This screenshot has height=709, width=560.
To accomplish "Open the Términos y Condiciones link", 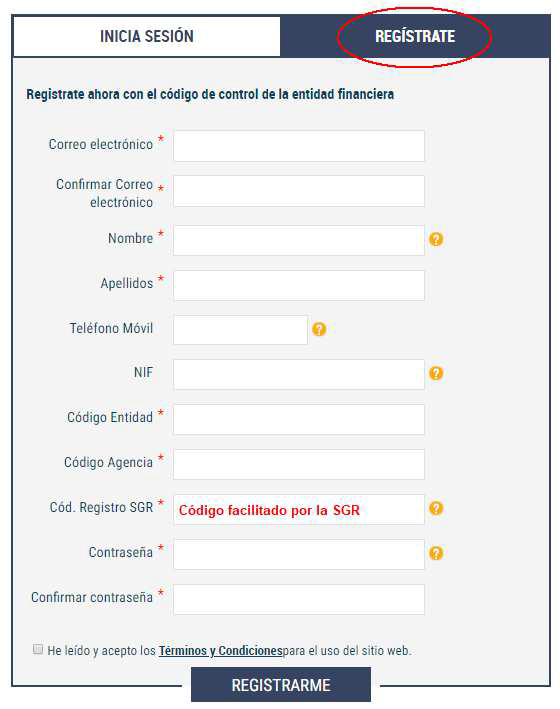I will (x=220, y=651).
